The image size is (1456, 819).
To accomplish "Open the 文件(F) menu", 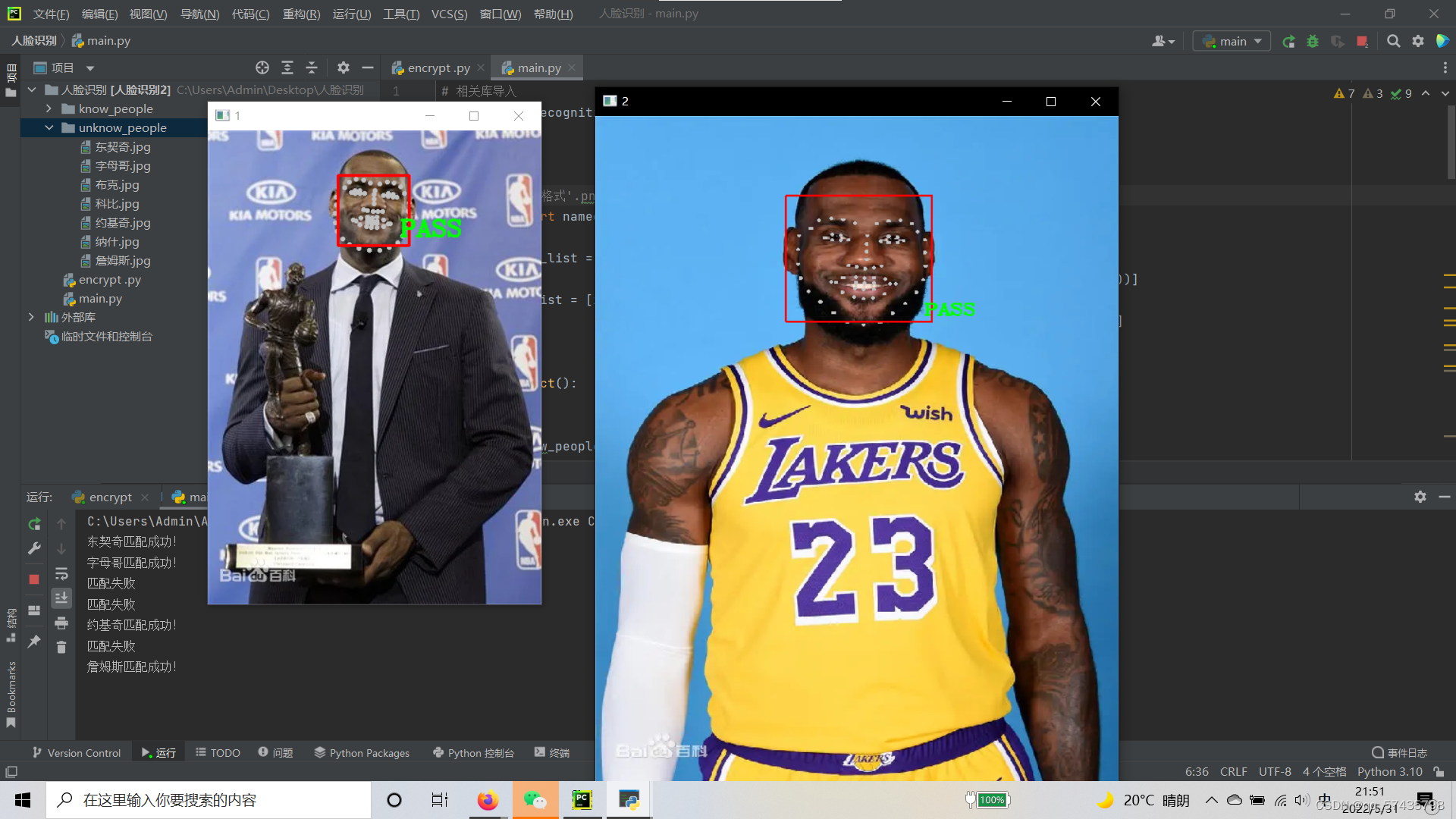I will (x=51, y=14).
